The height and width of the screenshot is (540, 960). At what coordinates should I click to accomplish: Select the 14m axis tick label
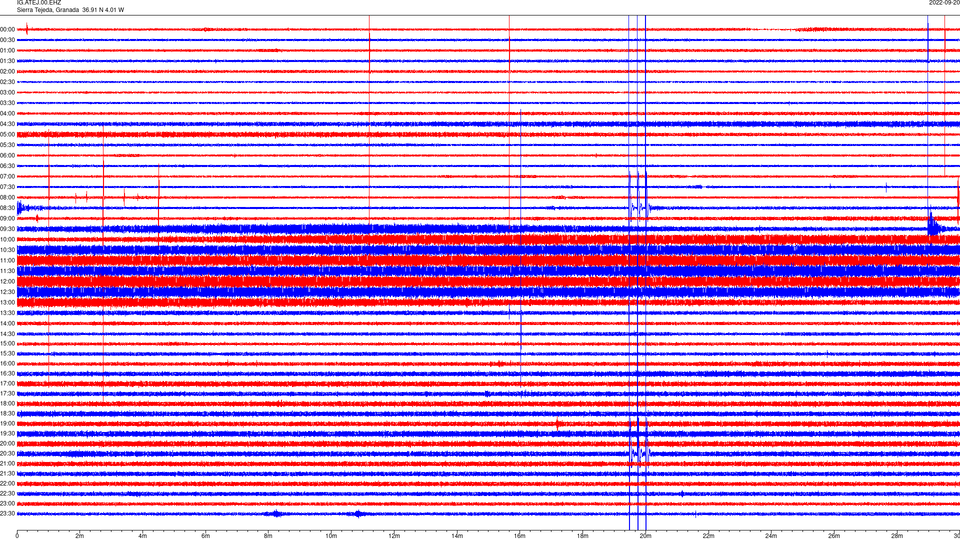coord(457,536)
